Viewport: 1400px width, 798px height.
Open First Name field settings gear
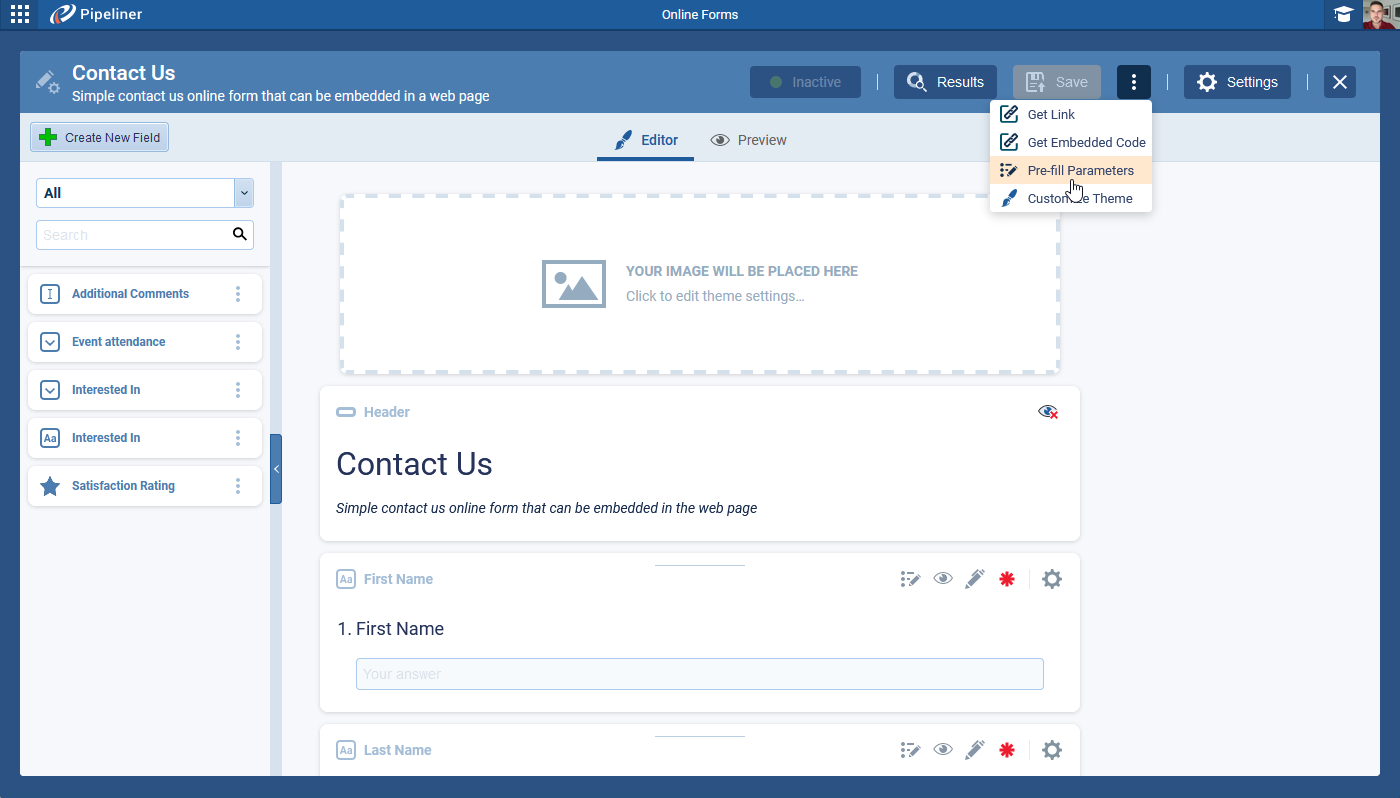click(x=1051, y=579)
